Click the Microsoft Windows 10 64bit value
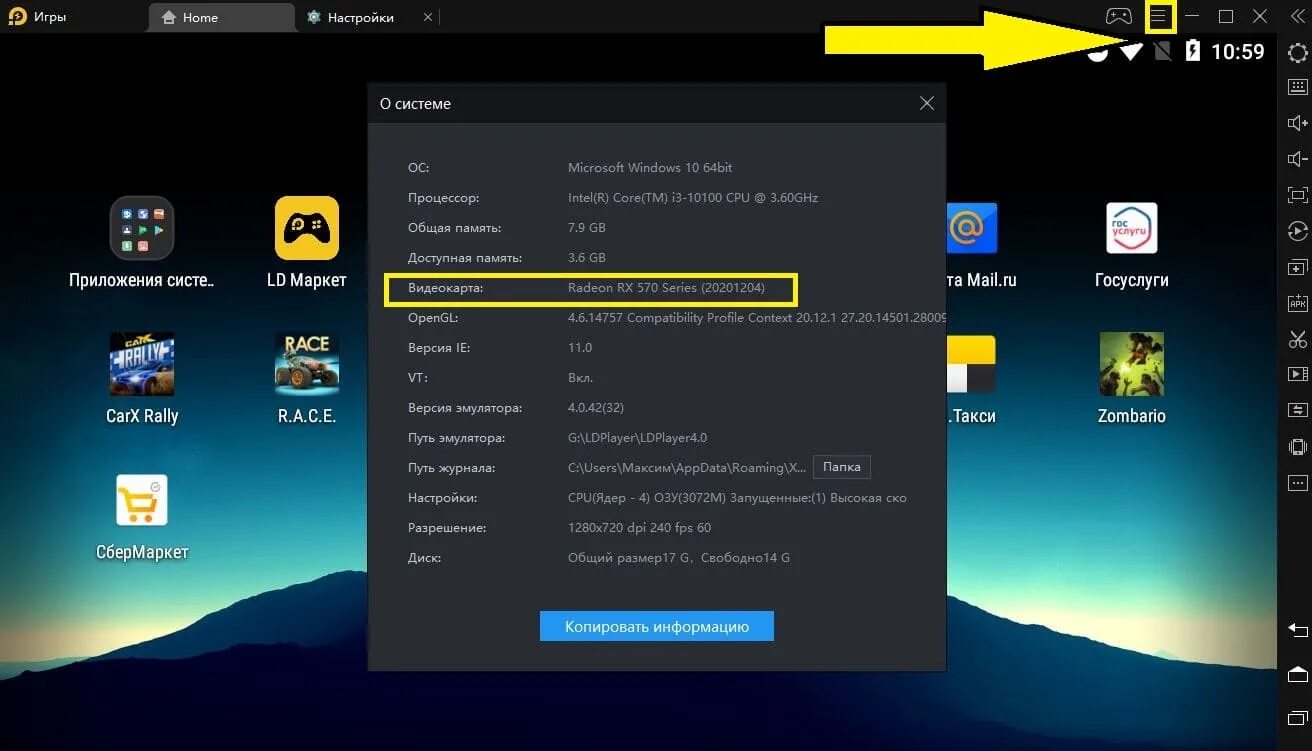The image size is (1312, 751). point(650,168)
